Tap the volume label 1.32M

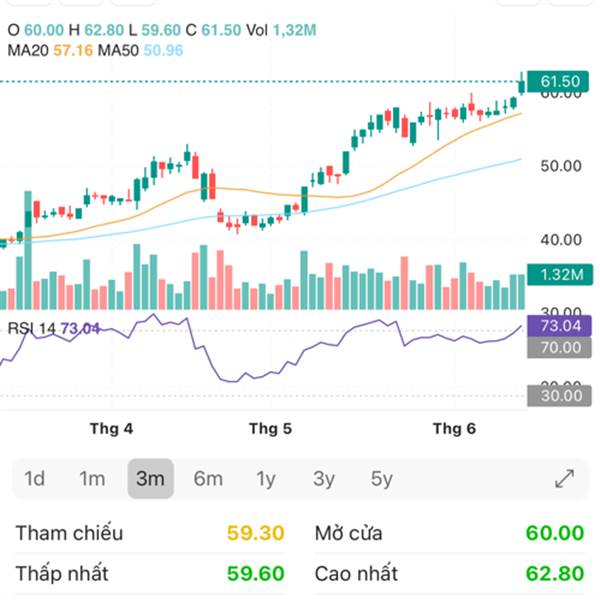point(559,275)
